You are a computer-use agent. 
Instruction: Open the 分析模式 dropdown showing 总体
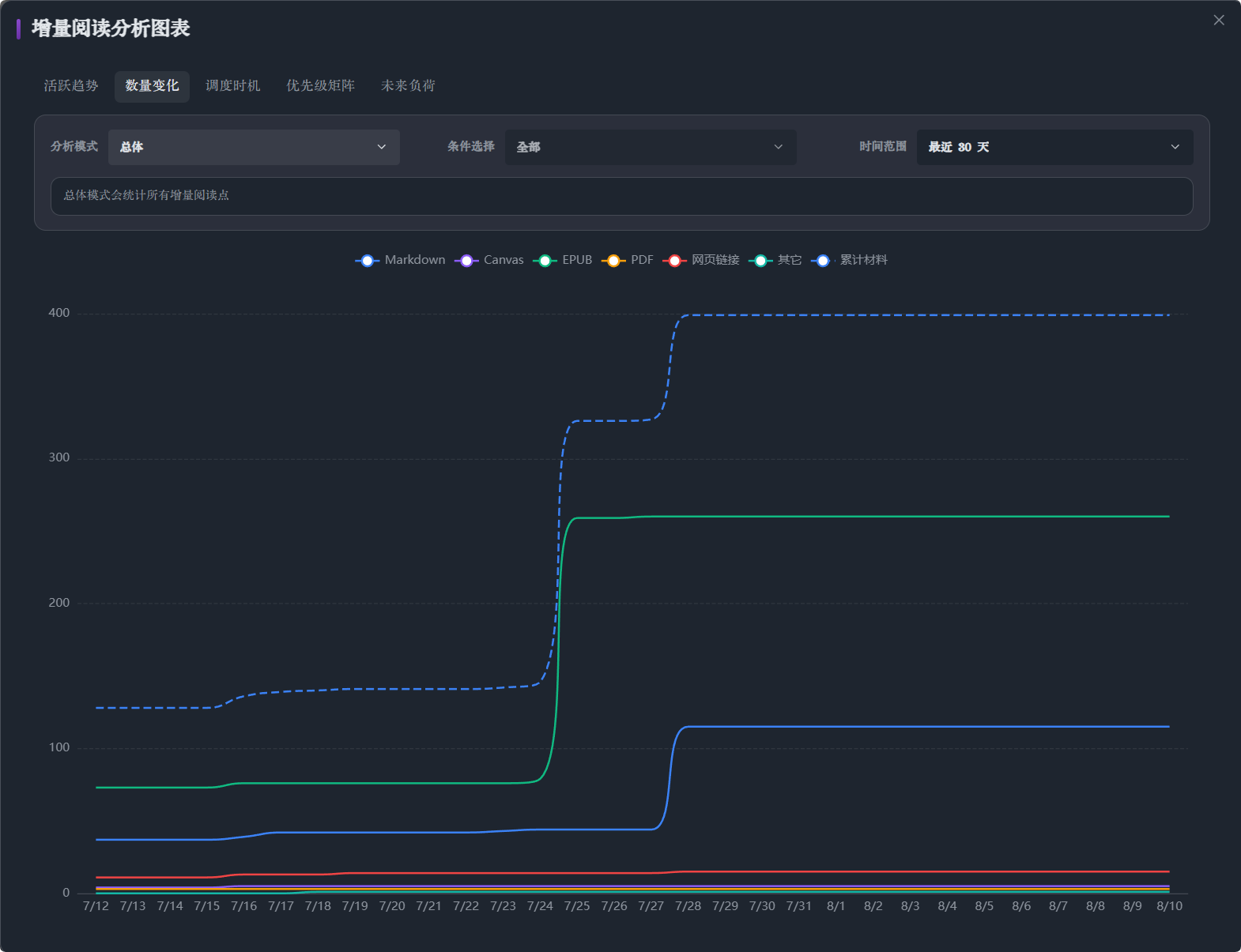pos(254,147)
